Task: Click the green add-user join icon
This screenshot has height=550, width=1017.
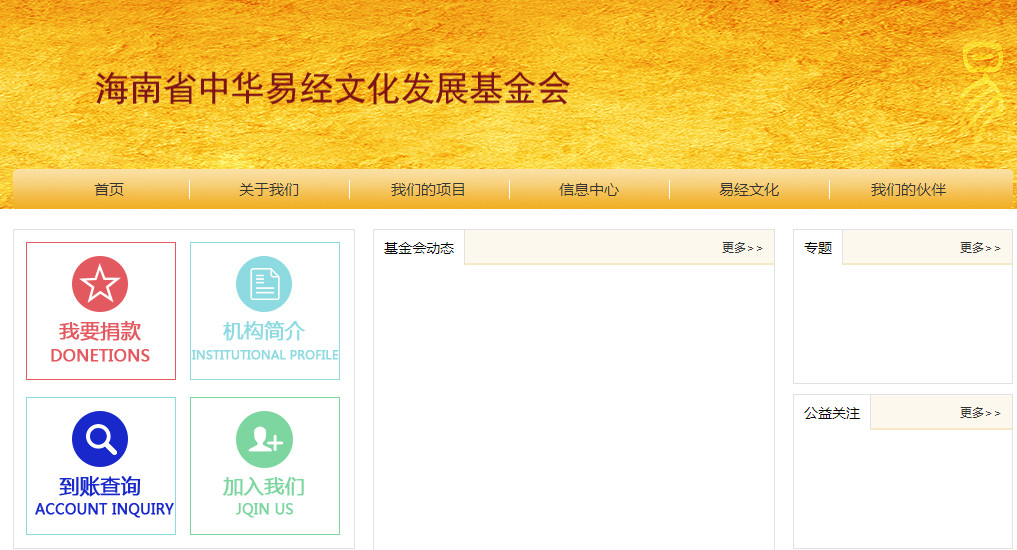Action: 264,439
